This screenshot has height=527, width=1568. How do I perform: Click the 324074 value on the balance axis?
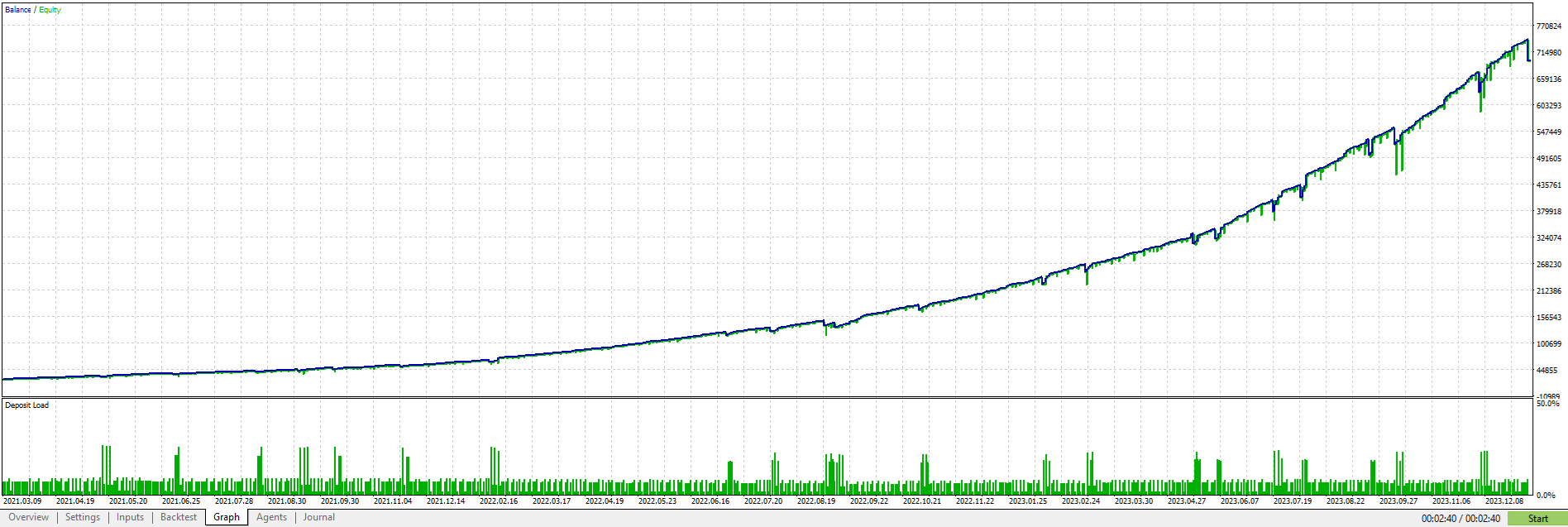(x=1549, y=238)
